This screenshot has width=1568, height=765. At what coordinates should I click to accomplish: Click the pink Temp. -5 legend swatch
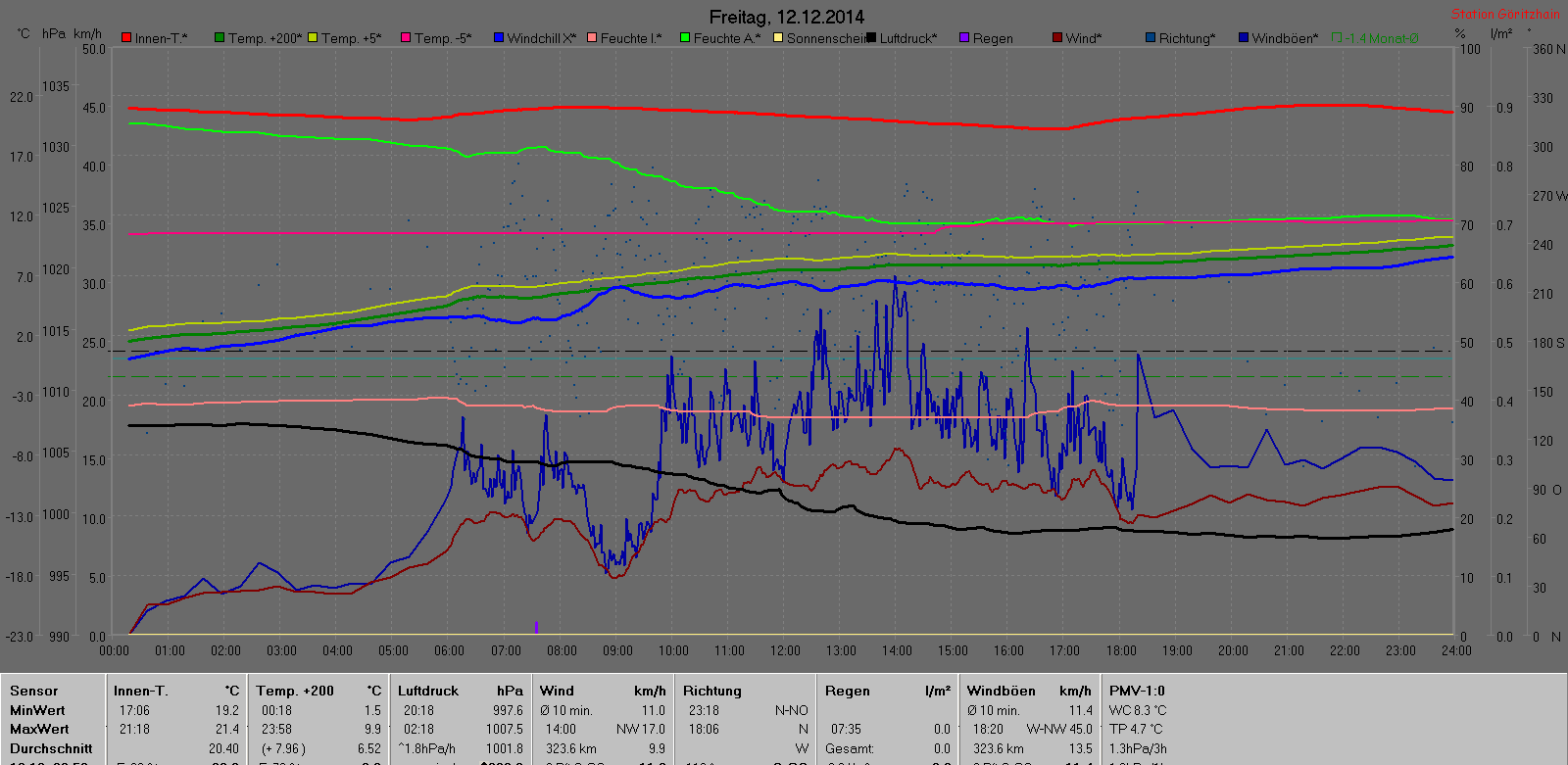point(406,38)
